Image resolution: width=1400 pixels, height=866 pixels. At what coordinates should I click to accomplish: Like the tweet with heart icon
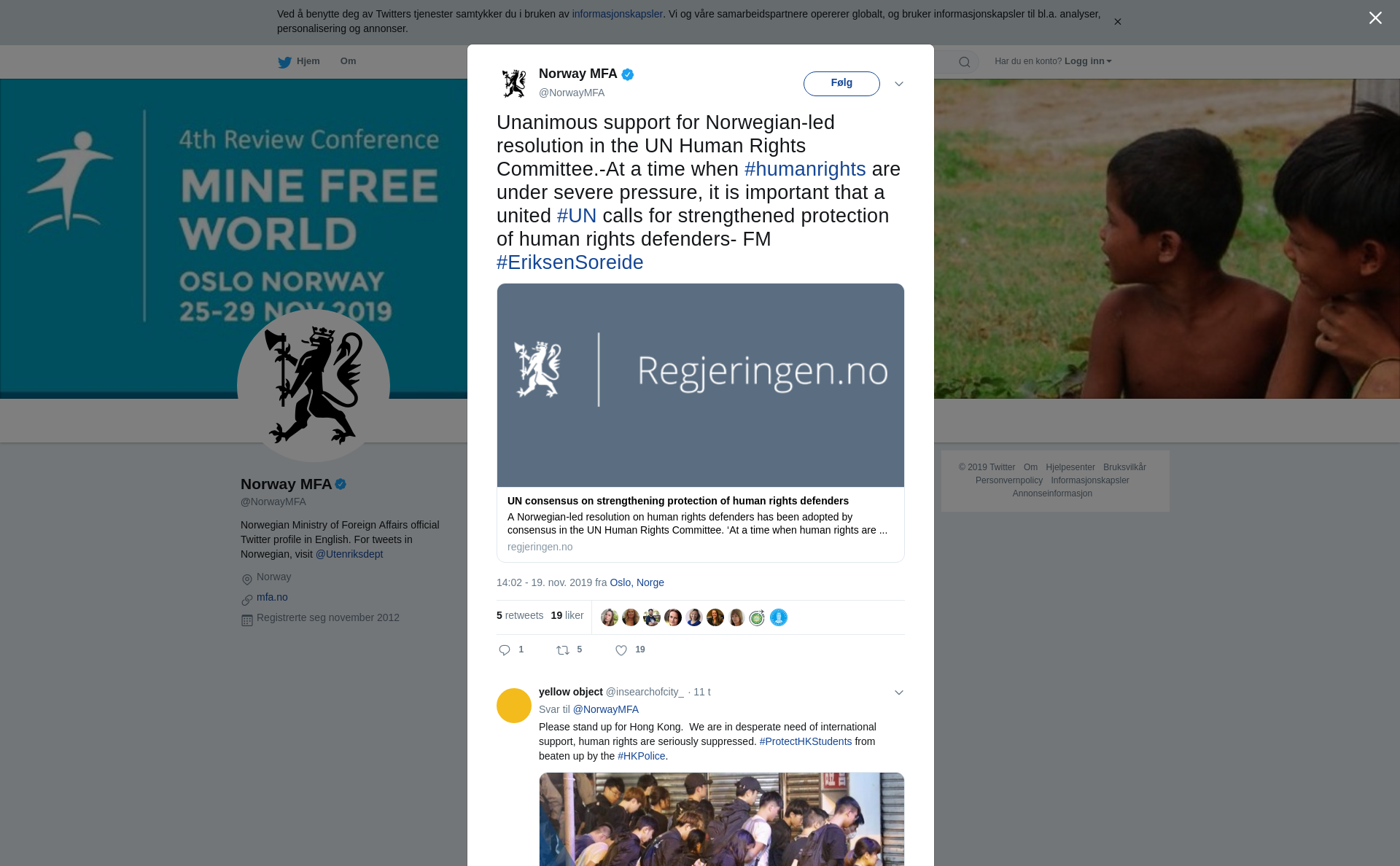pos(621,650)
